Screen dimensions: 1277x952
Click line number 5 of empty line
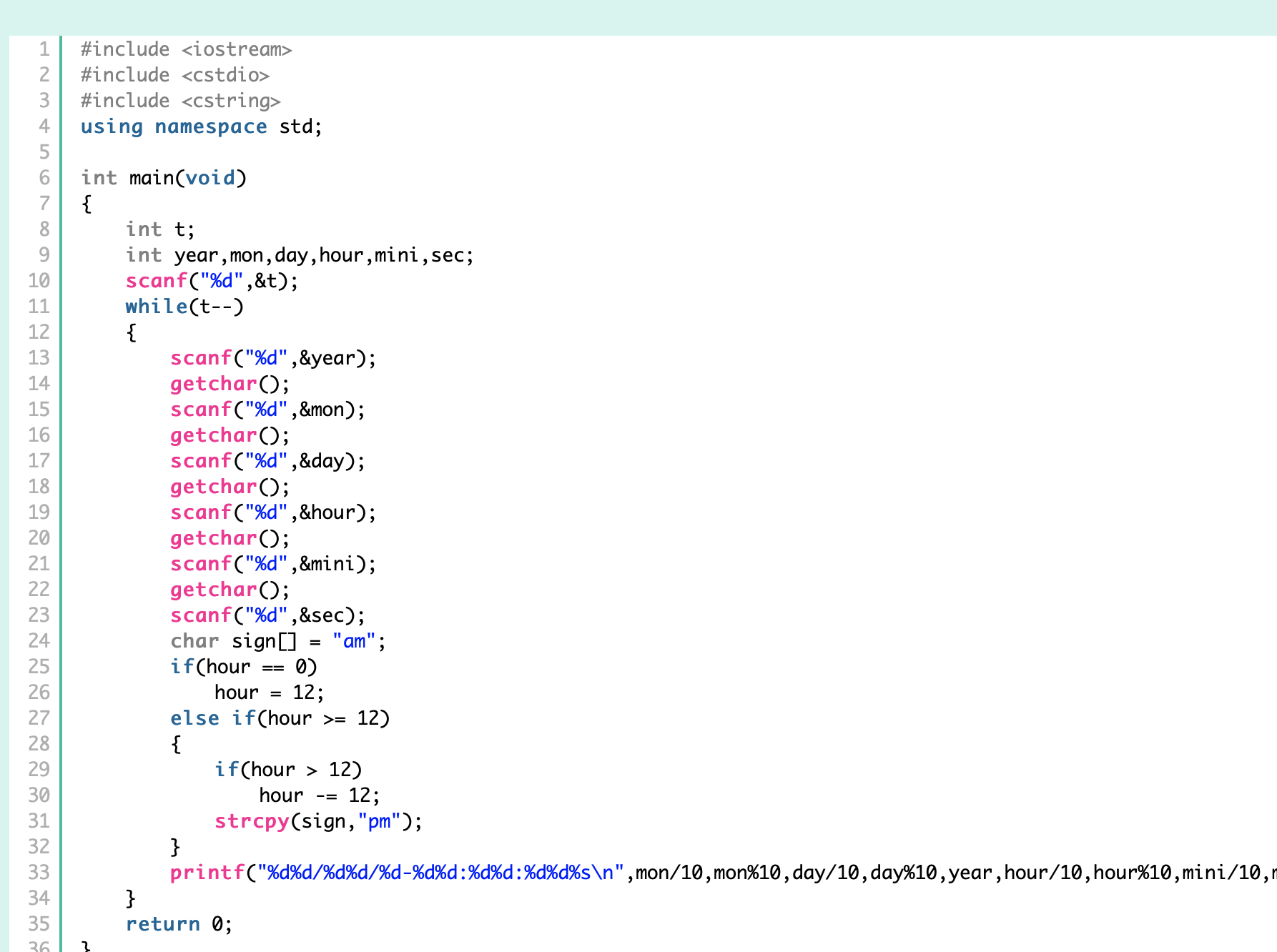(44, 152)
